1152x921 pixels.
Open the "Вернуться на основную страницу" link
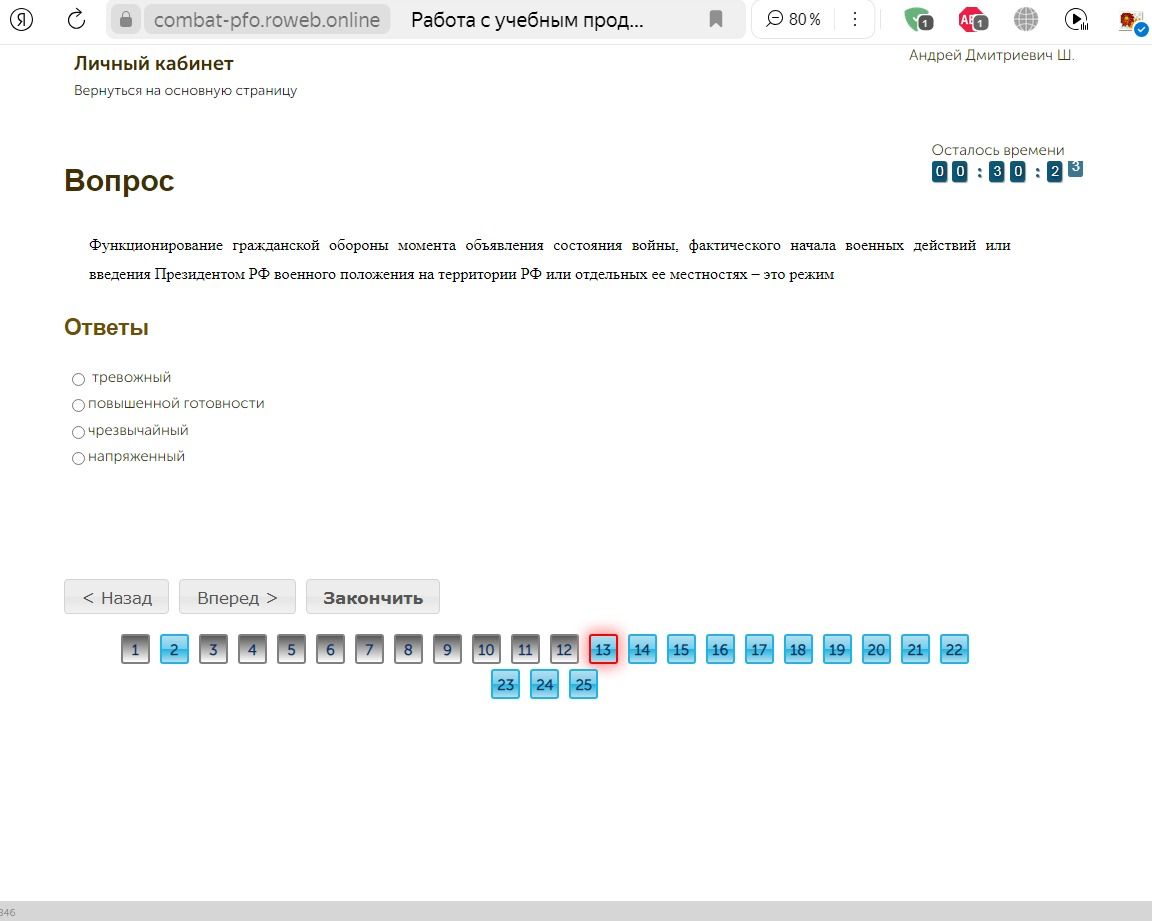click(185, 90)
